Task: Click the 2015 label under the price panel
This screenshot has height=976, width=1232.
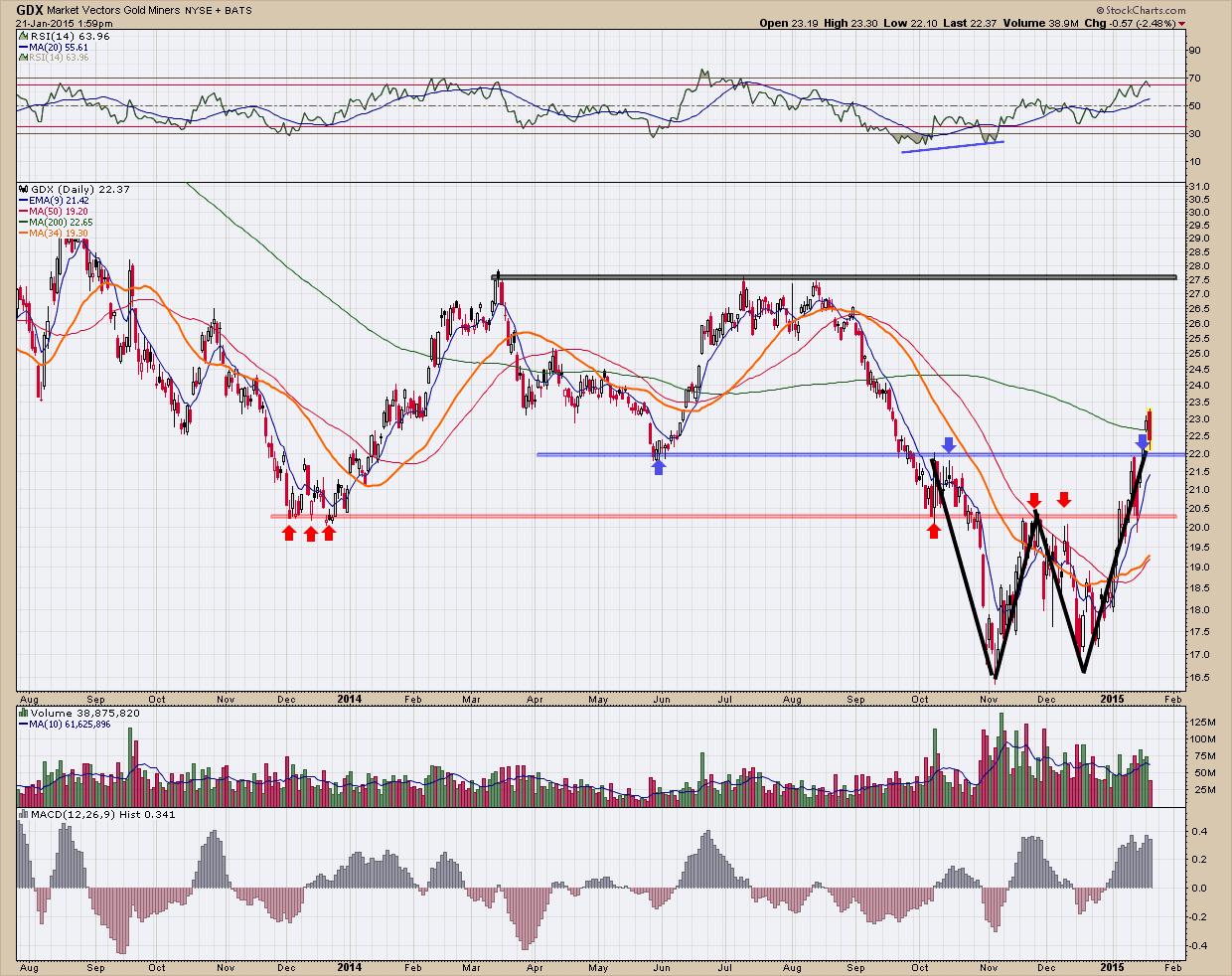Action: pyautogui.click(x=1112, y=699)
